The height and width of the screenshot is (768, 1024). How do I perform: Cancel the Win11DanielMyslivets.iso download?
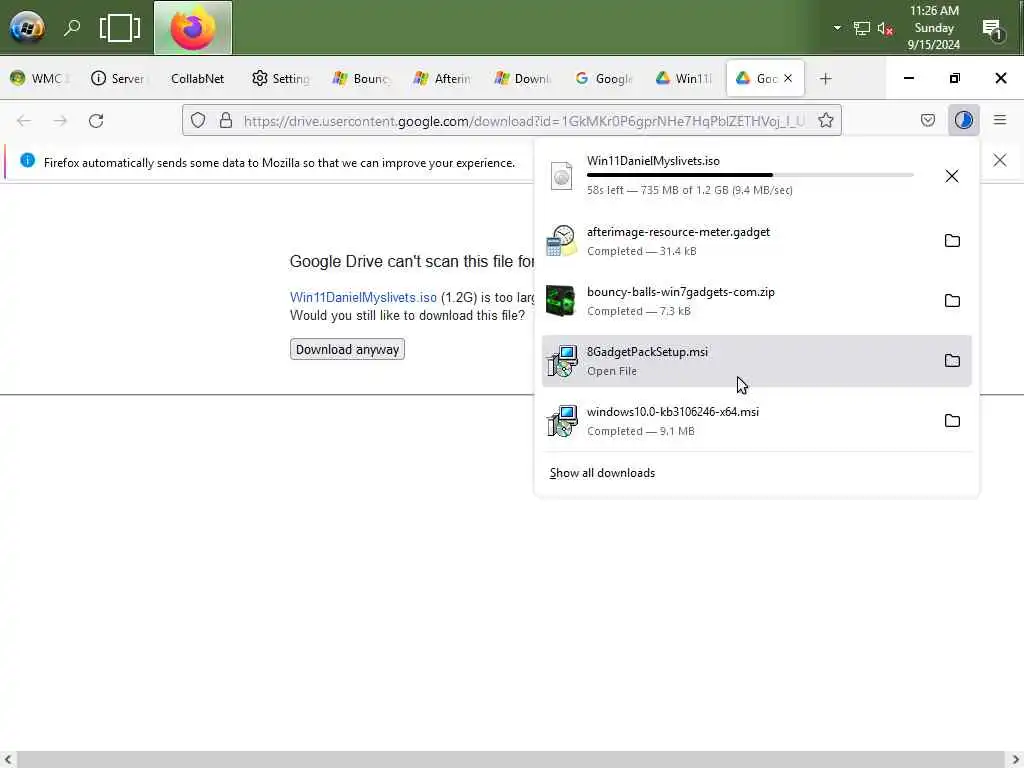(952, 176)
